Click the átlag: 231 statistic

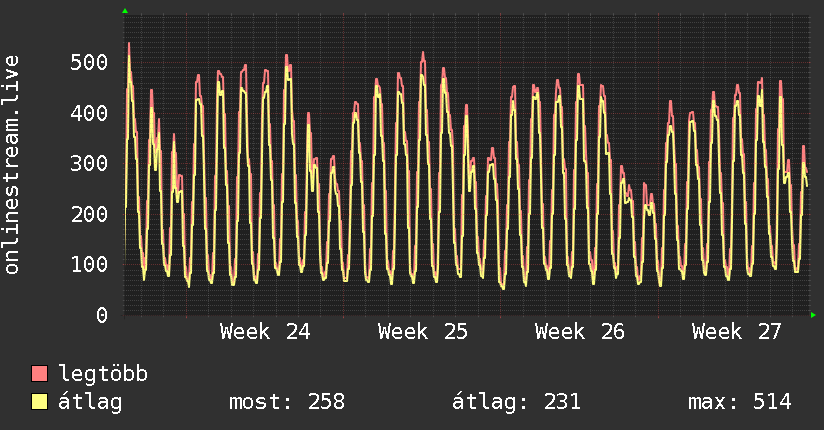click(x=516, y=402)
